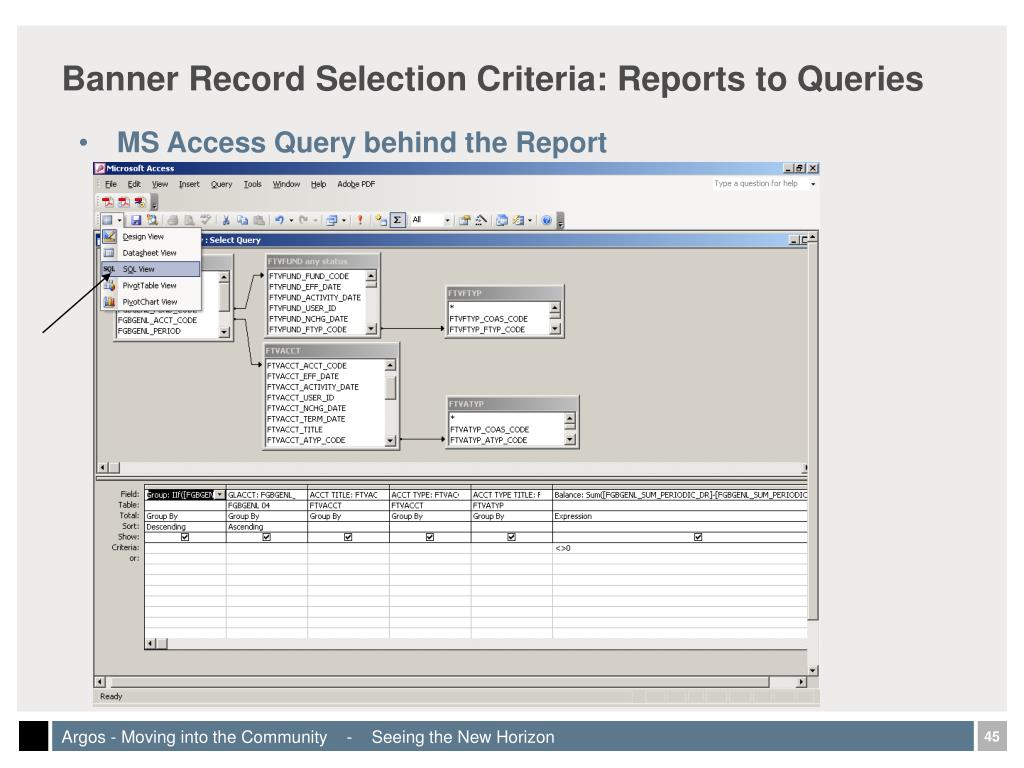
Task: Click the third Adobe PDF toolbar icon
Action: click(139, 202)
